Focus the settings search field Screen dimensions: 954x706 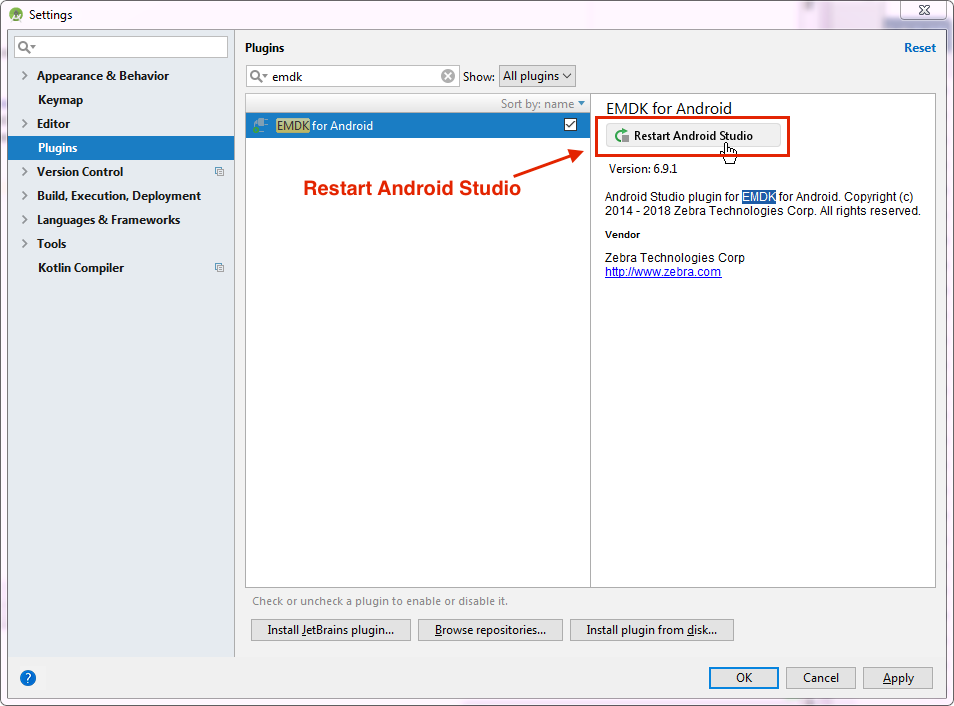(121, 47)
